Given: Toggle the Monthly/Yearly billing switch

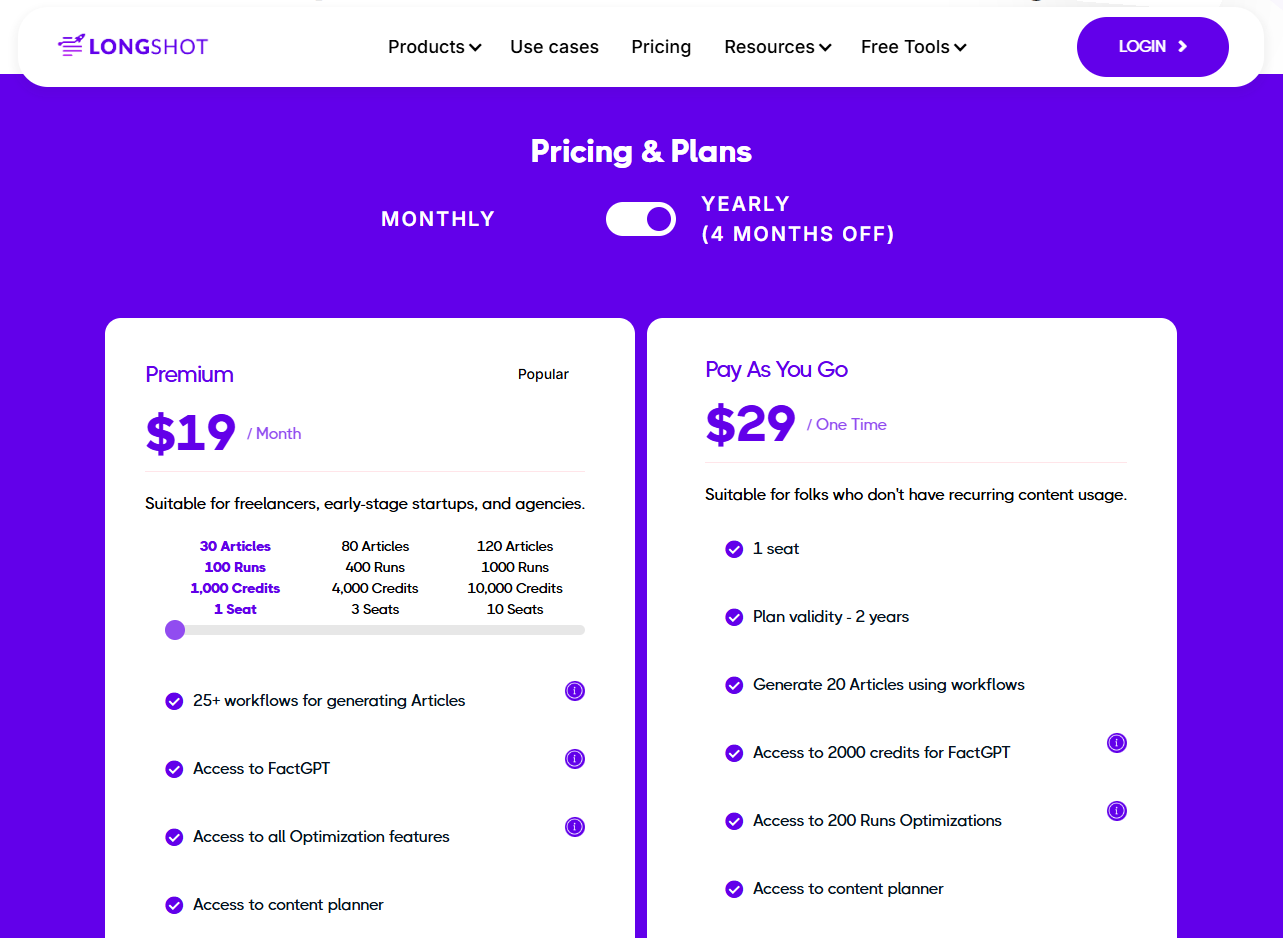Looking at the screenshot, I should pyautogui.click(x=641, y=219).
